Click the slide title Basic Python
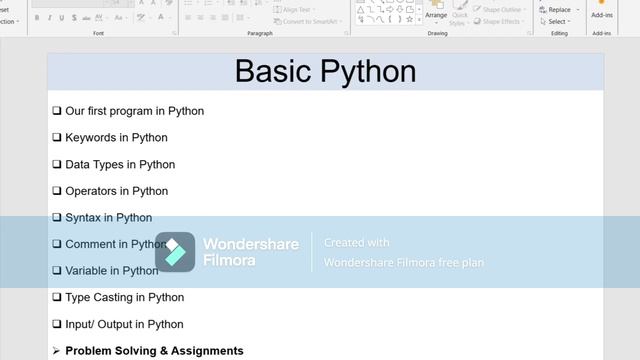Screen dimensions: 640x360 [x=325, y=71]
